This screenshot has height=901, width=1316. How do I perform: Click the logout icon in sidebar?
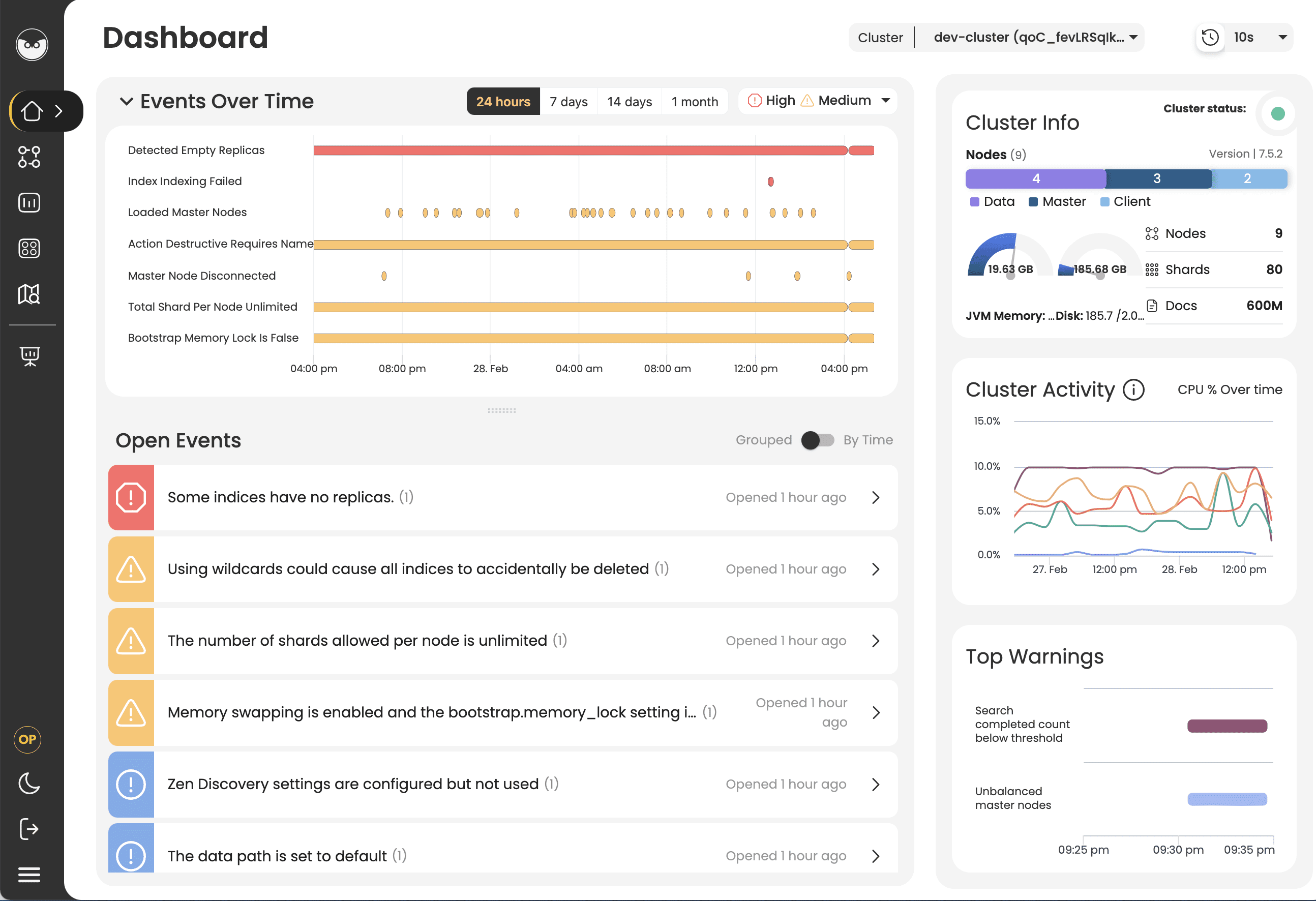pyautogui.click(x=29, y=830)
